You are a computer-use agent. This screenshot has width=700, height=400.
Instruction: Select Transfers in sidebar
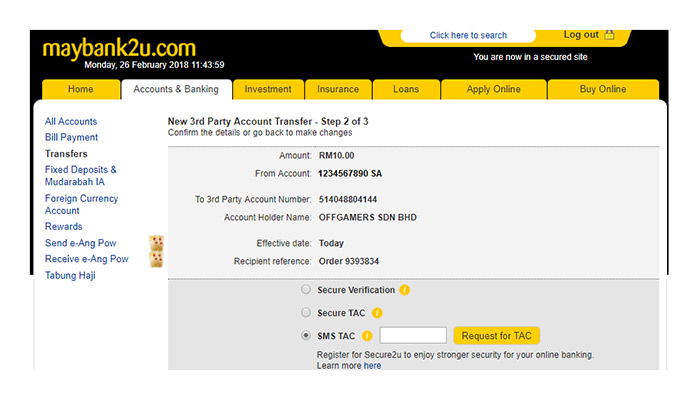[x=66, y=154]
